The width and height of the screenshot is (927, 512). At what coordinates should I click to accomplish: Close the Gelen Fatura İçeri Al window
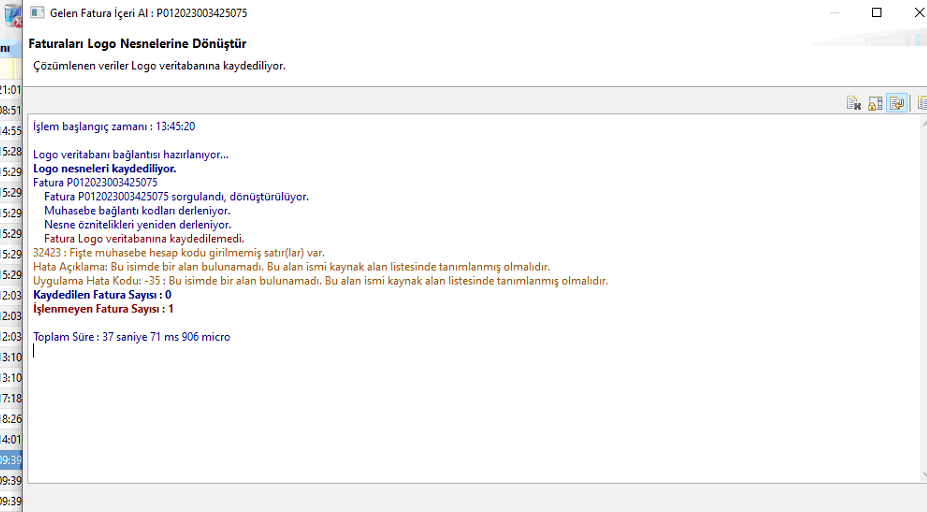917,13
